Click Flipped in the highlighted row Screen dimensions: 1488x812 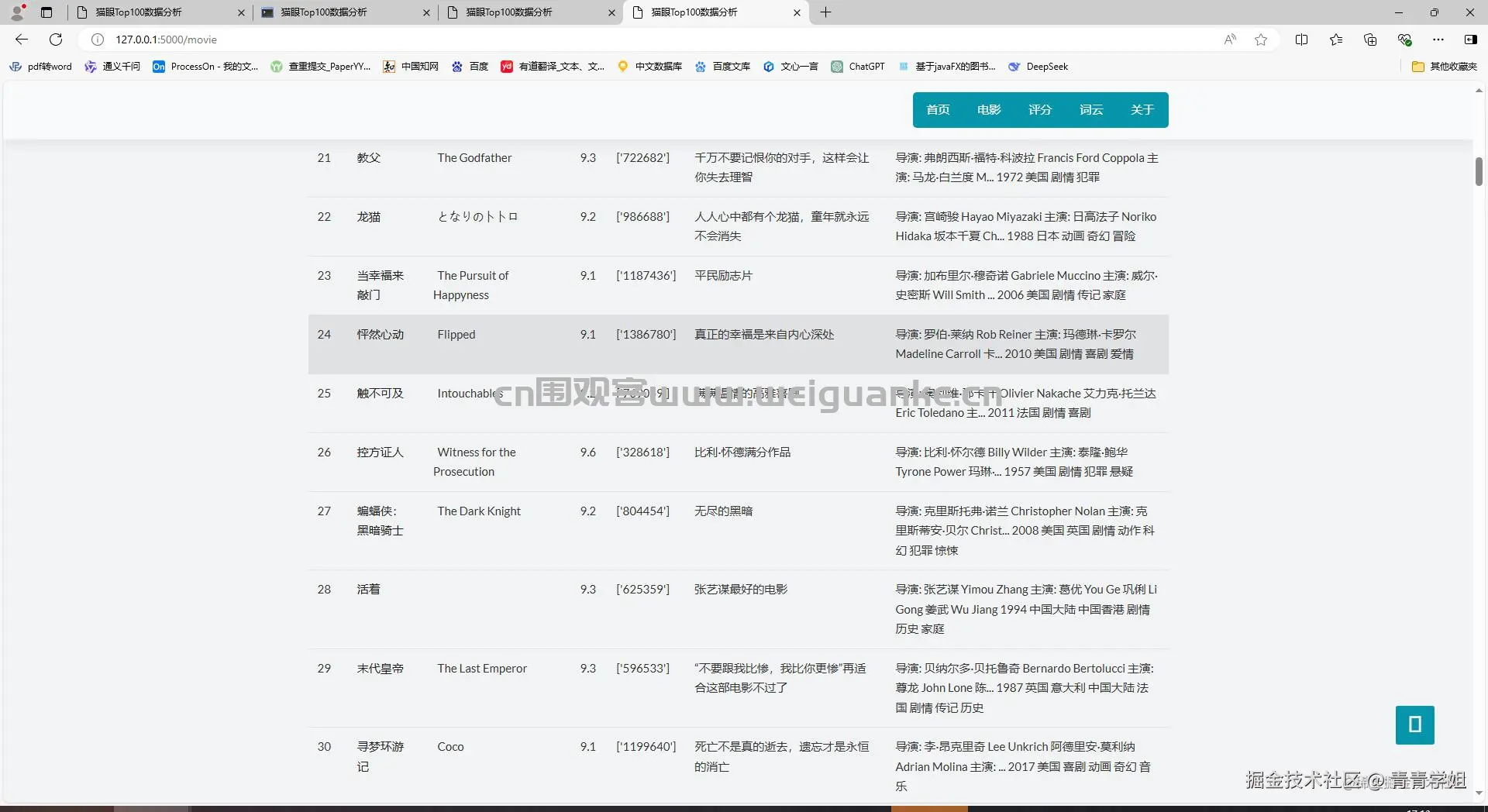pos(456,335)
